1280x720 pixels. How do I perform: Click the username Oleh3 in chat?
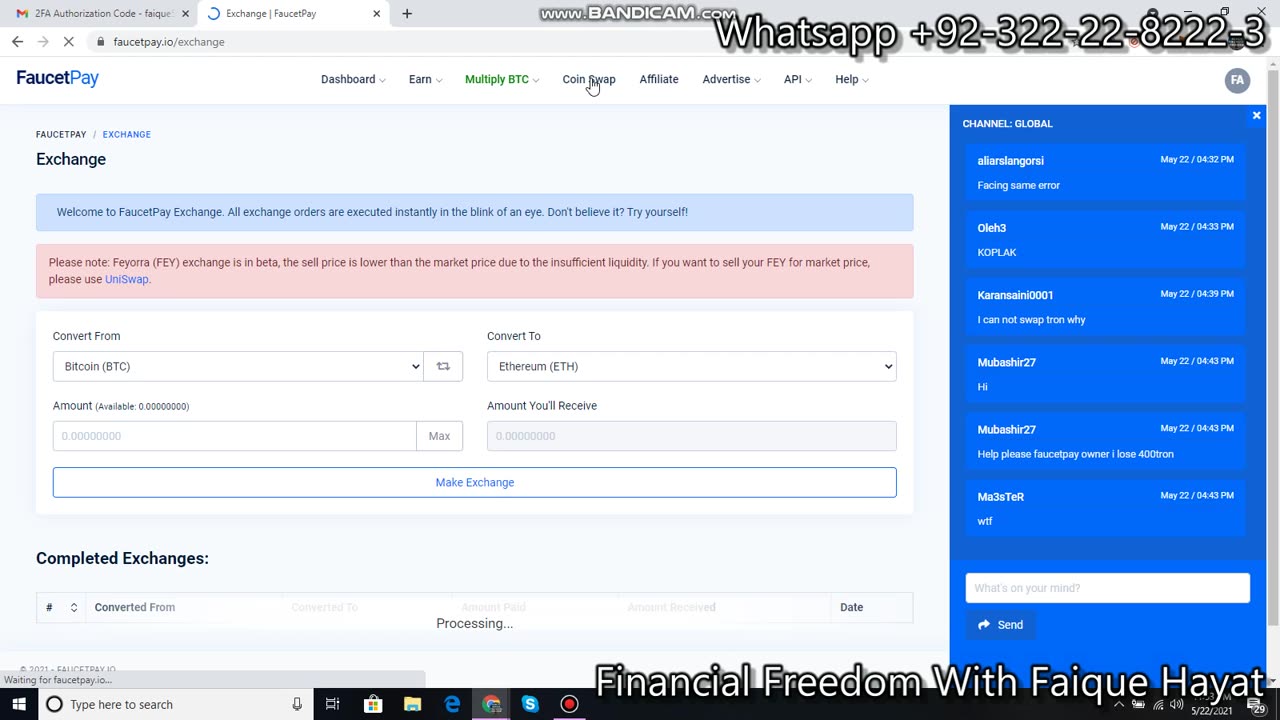tap(992, 228)
